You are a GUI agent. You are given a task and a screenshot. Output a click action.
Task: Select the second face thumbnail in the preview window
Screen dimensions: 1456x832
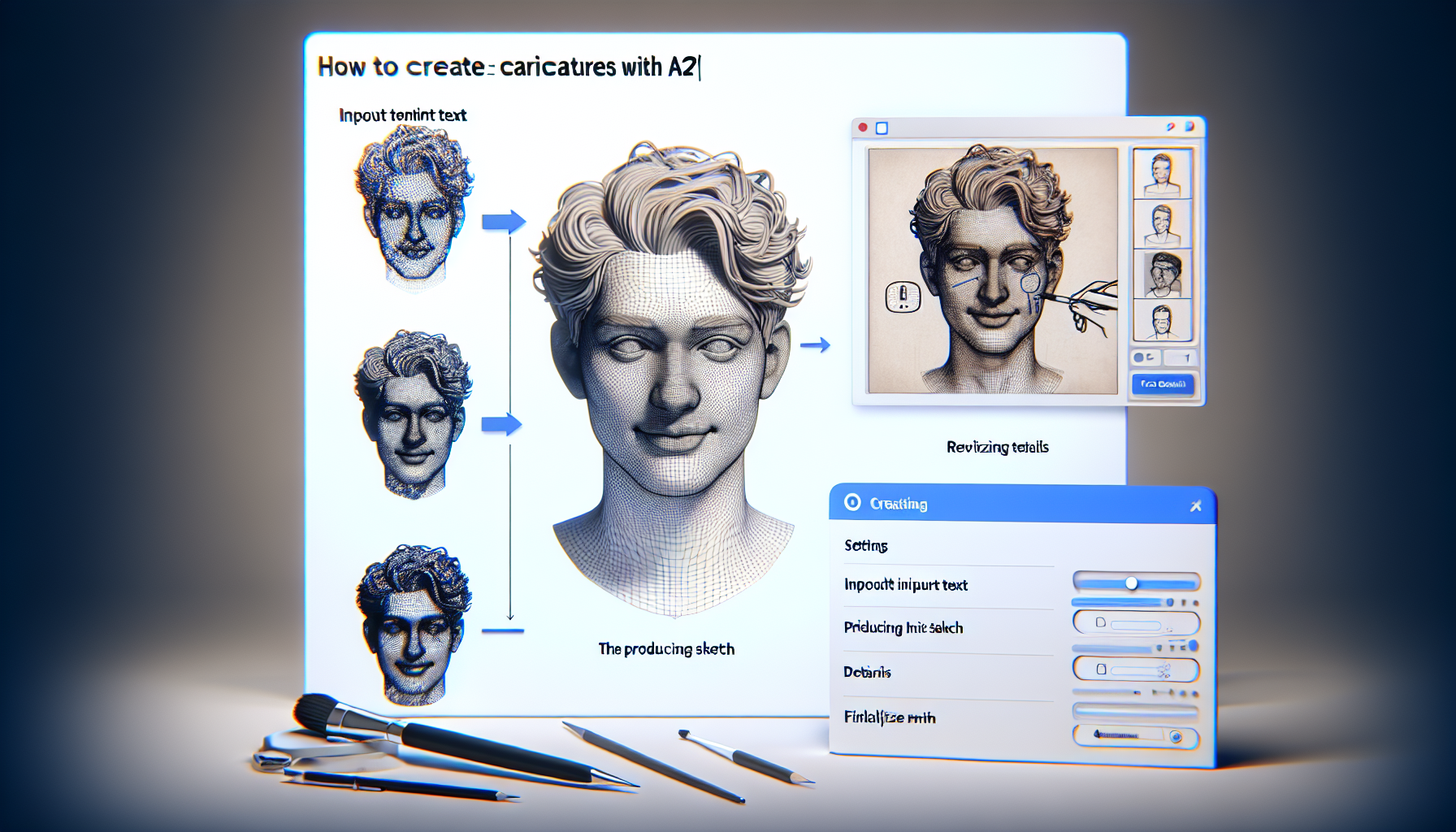click(1162, 223)
